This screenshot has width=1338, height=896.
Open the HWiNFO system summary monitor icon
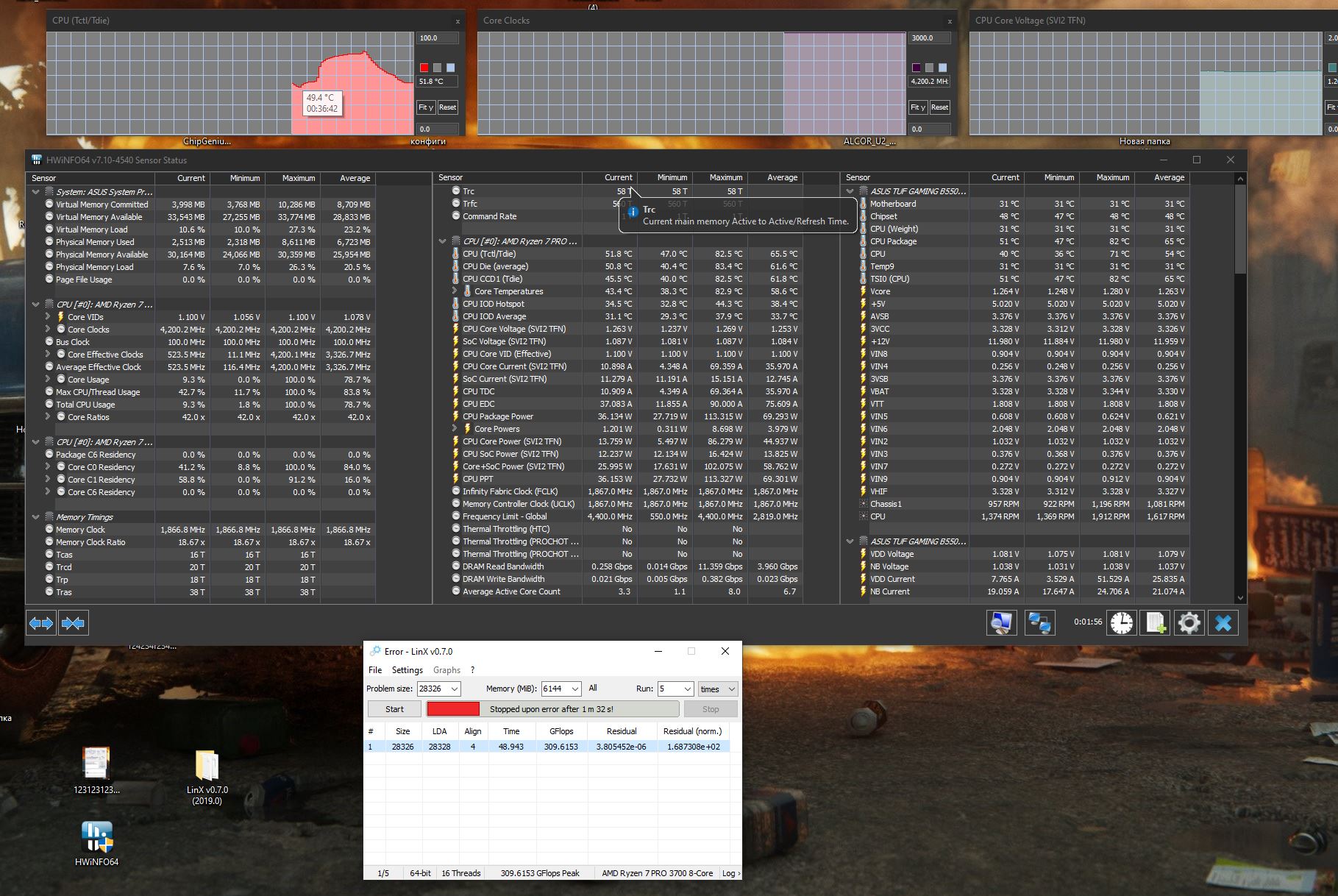(1001, 623)
